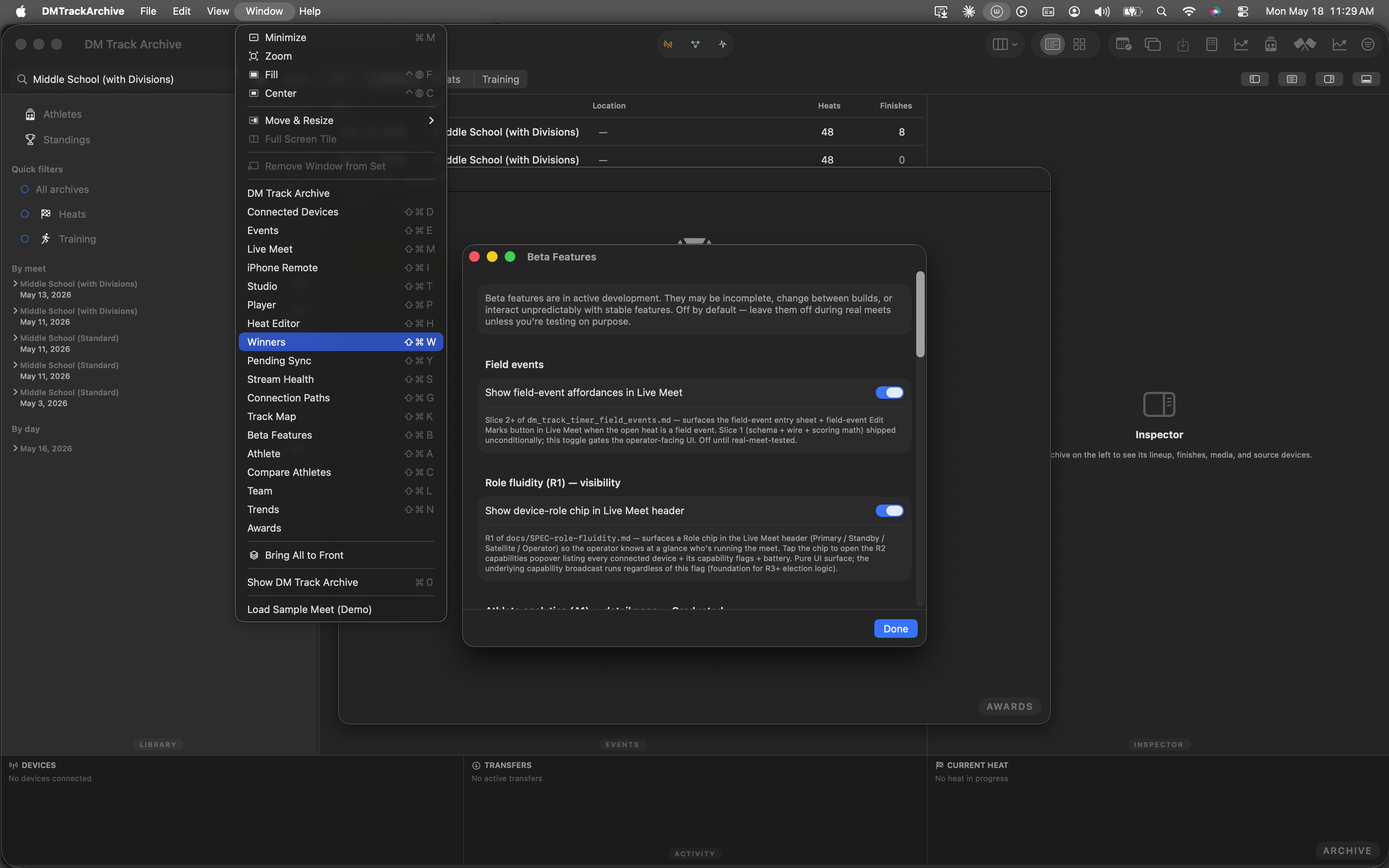Expand Middle School (with Divisions) May 11, 2026

pos(15,310)
